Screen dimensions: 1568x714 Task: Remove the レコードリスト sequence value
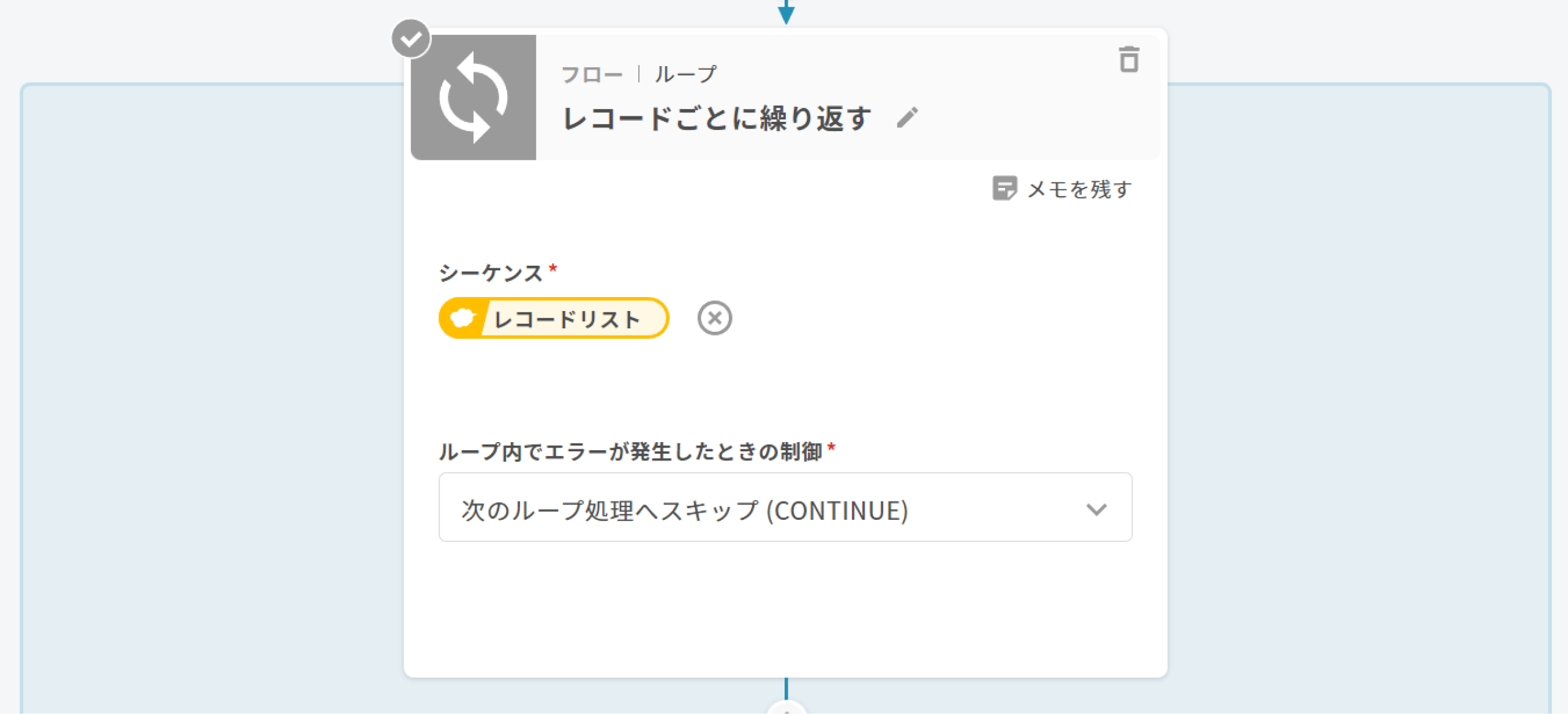714,318
